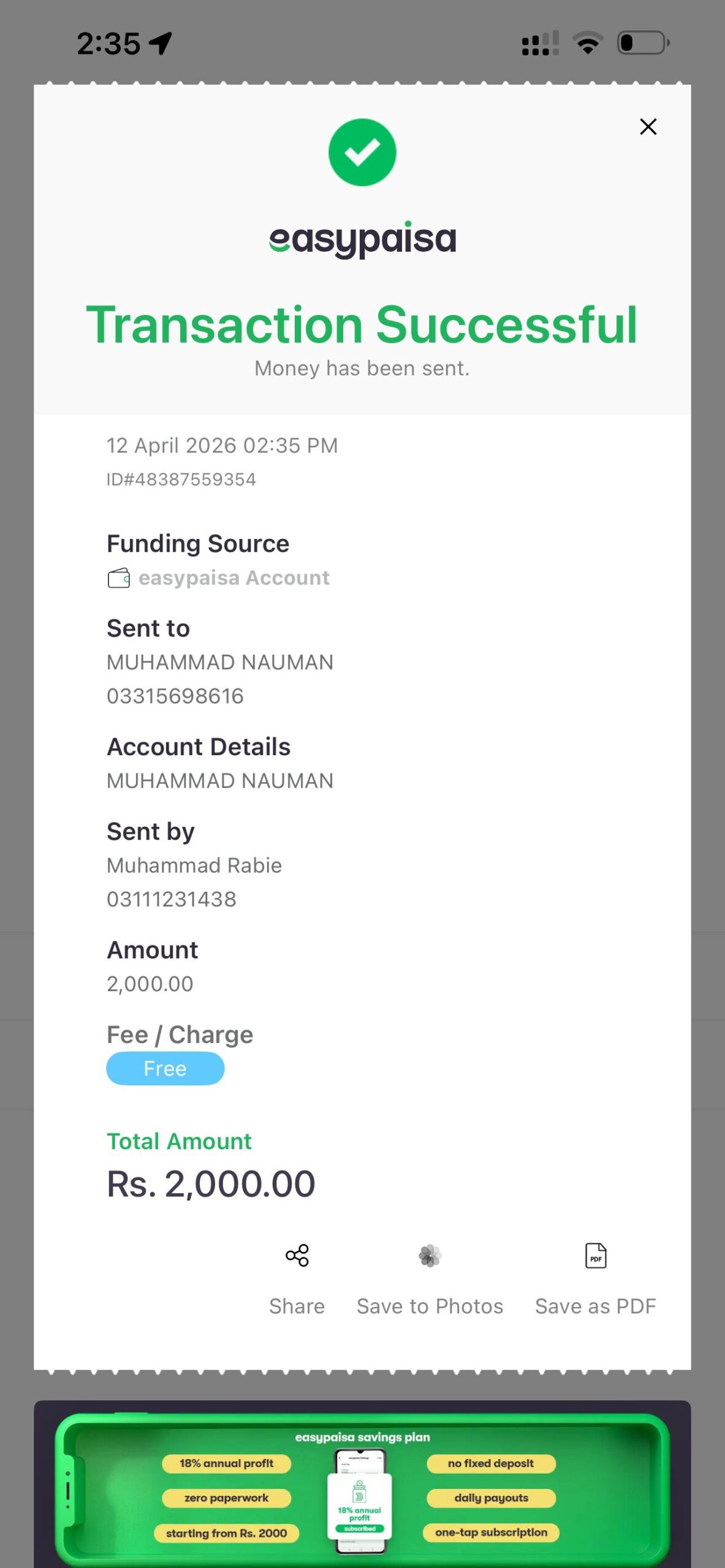Screen dimensions: 725x1568
Task: Tap the Save to Photos icon
Action: pyautogui.click(x=430, y=1256)
